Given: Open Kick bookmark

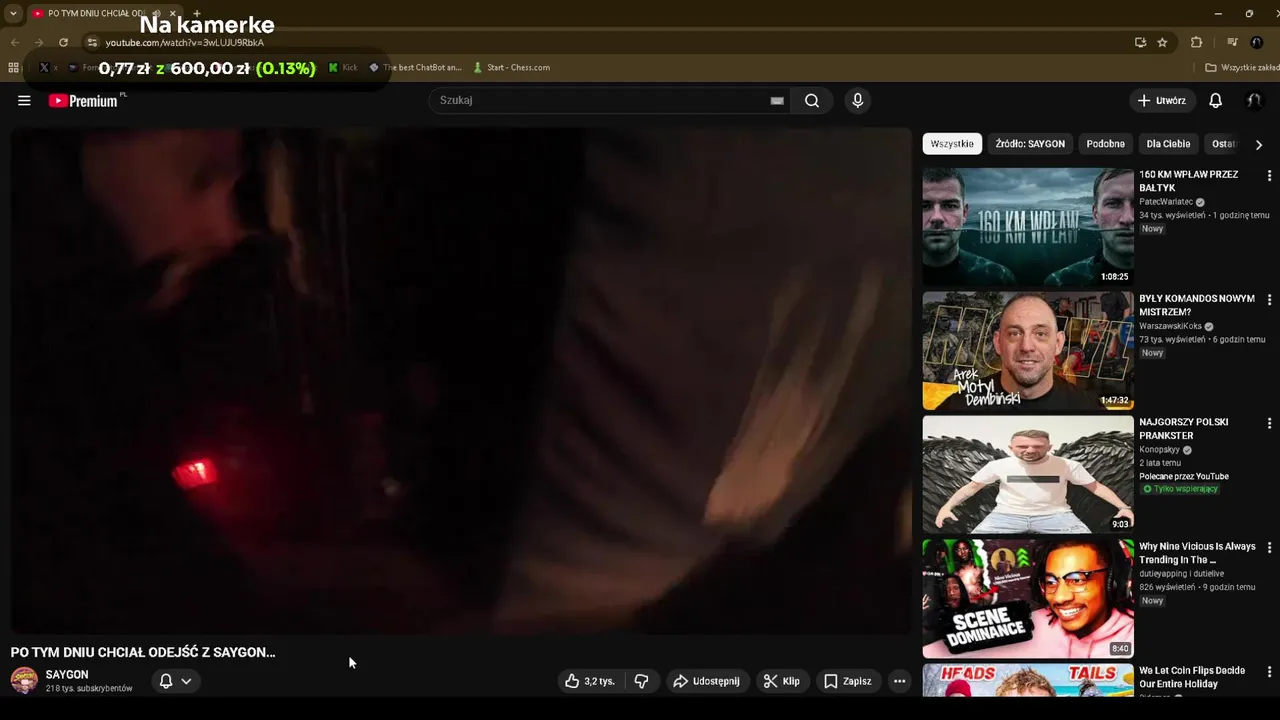Looking at the screenshot, I should [x=343, y=67].
